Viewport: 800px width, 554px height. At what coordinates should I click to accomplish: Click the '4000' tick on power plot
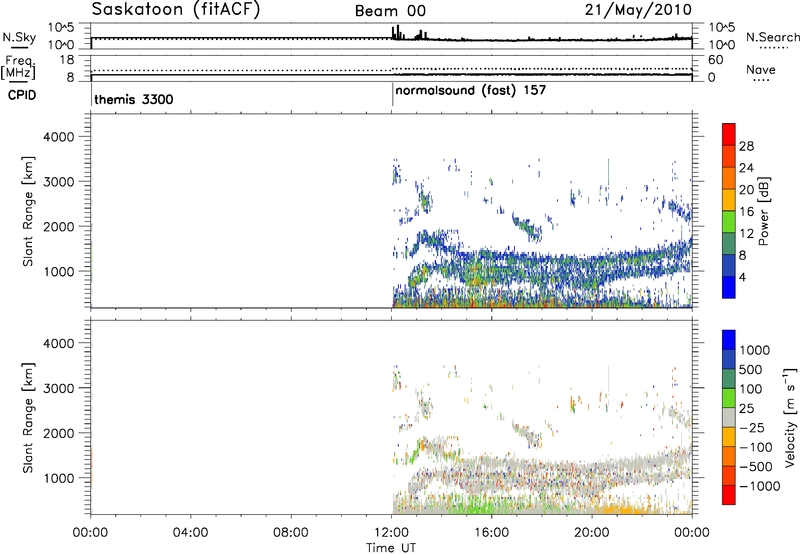tap(59, 137)
